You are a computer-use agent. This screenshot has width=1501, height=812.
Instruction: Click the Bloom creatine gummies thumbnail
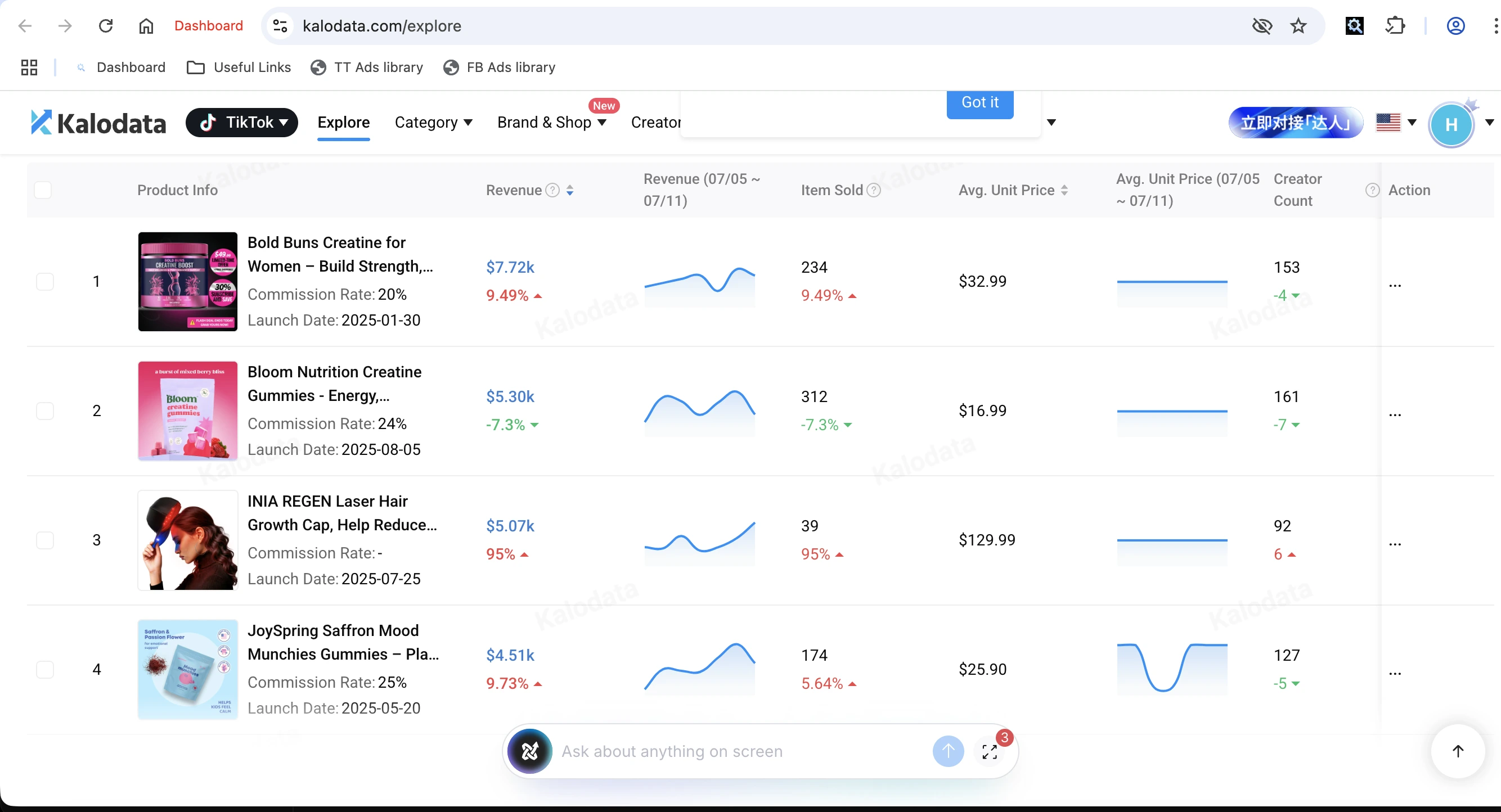pyautogui.click(x=188, y=411)
